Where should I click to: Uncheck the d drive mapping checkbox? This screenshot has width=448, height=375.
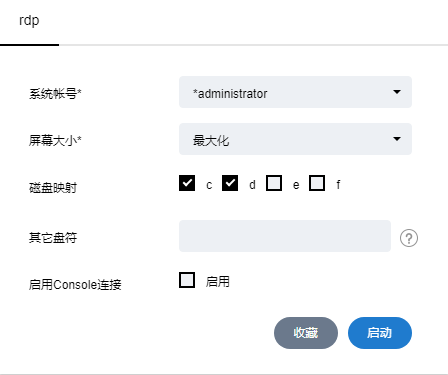(x=230, y=183)
